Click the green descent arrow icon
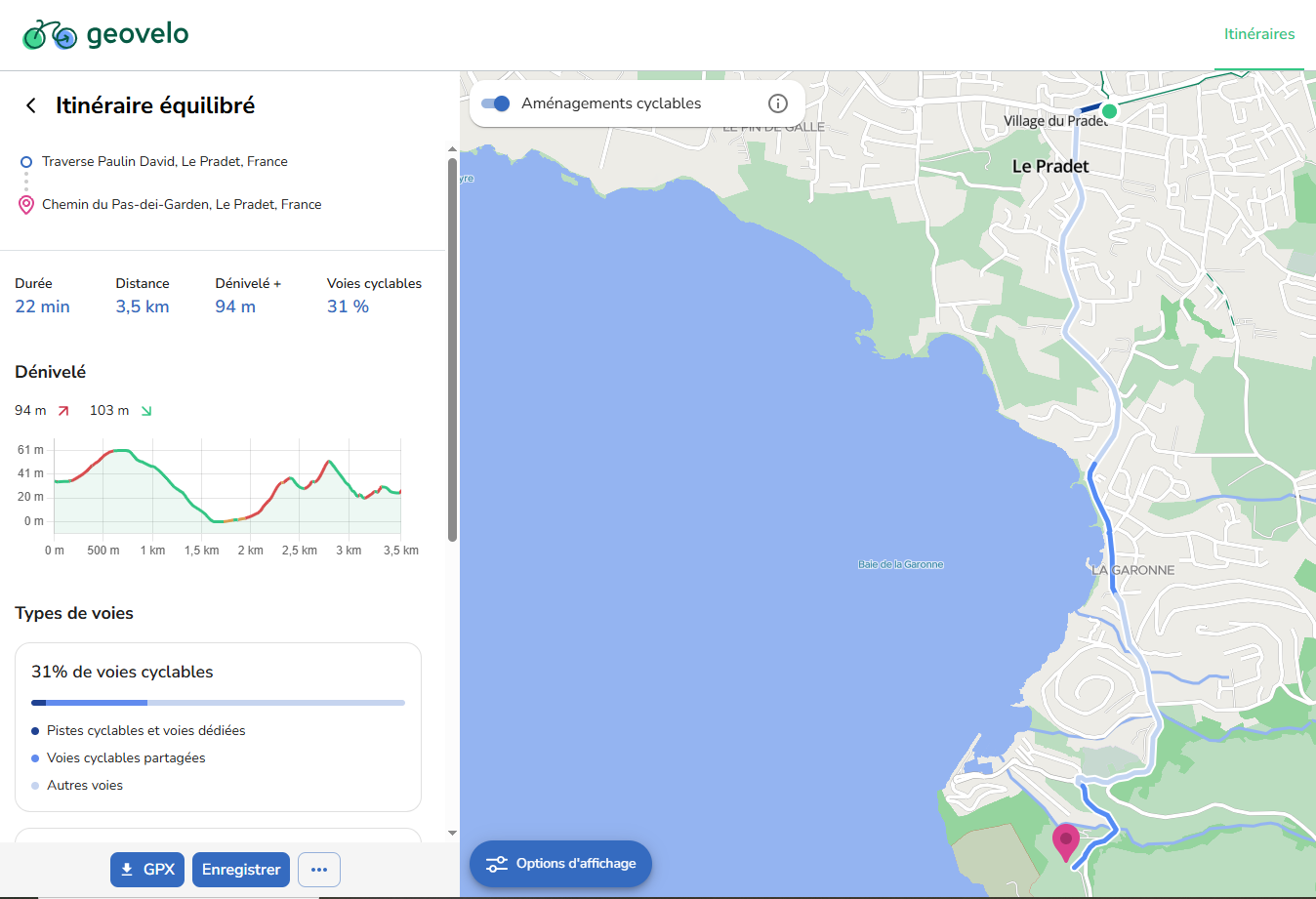 coord(146,411)
